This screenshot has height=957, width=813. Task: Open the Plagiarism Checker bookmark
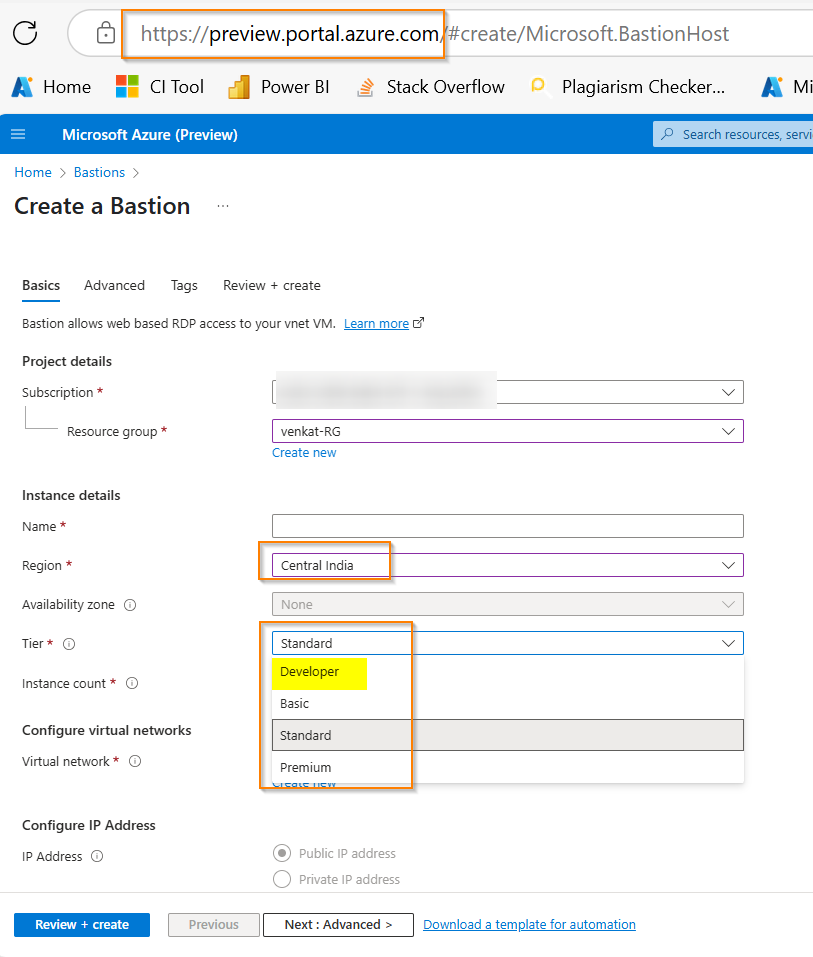pyautogui.click(x=627, y=87)
